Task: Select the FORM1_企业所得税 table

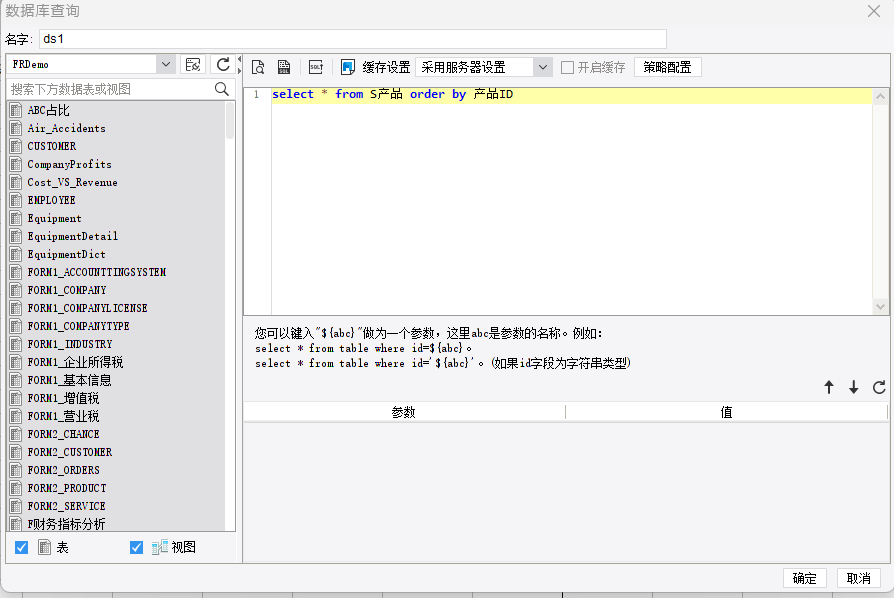Action: 75,362
